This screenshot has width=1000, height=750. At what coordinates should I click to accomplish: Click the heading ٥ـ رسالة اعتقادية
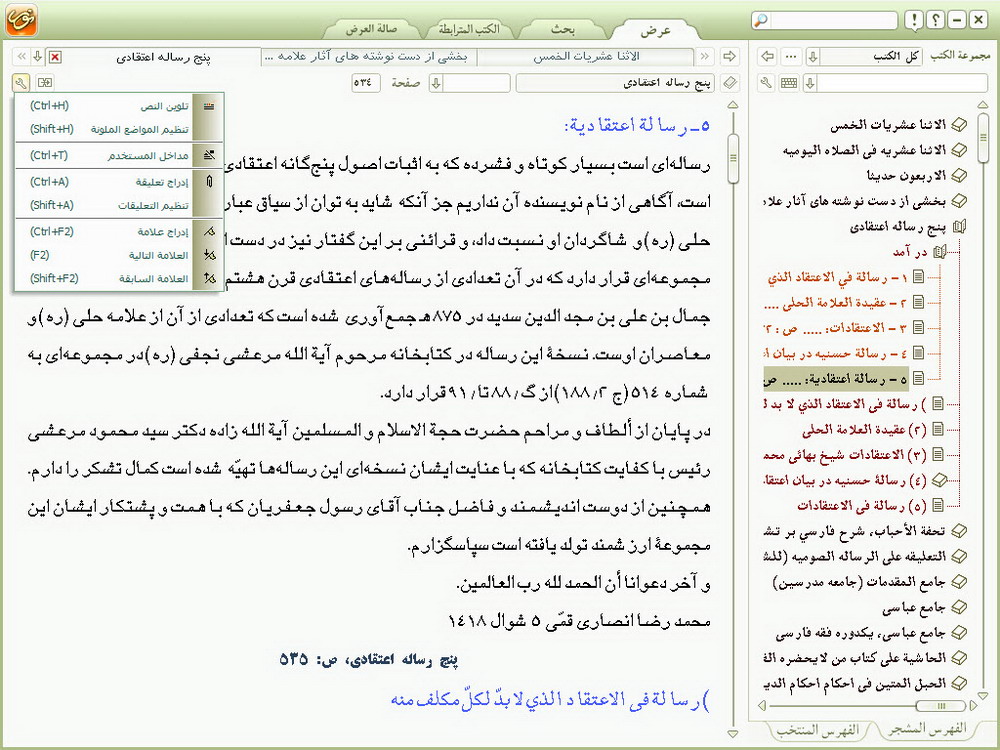coord(636,126)
